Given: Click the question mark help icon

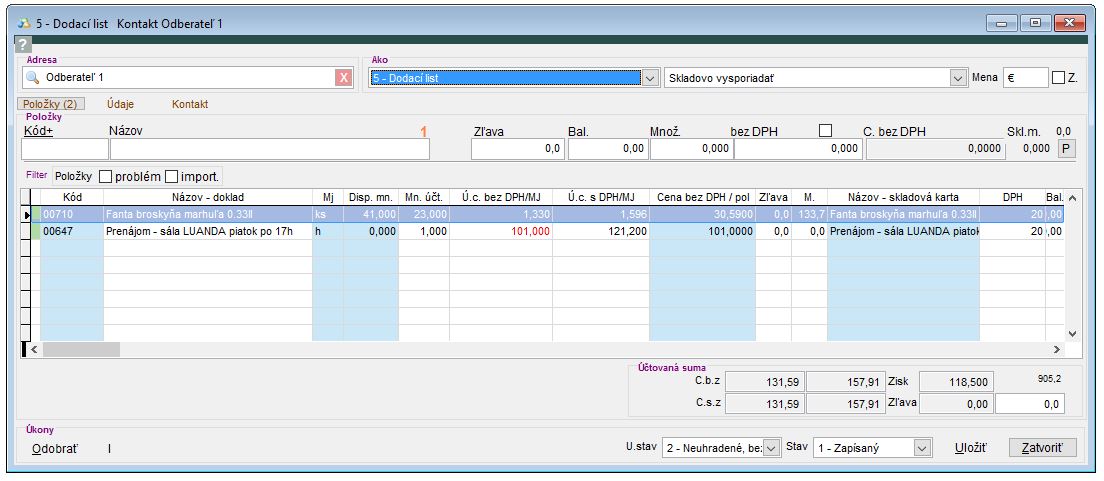Looking at the screenshot, I should pos(23,45).
